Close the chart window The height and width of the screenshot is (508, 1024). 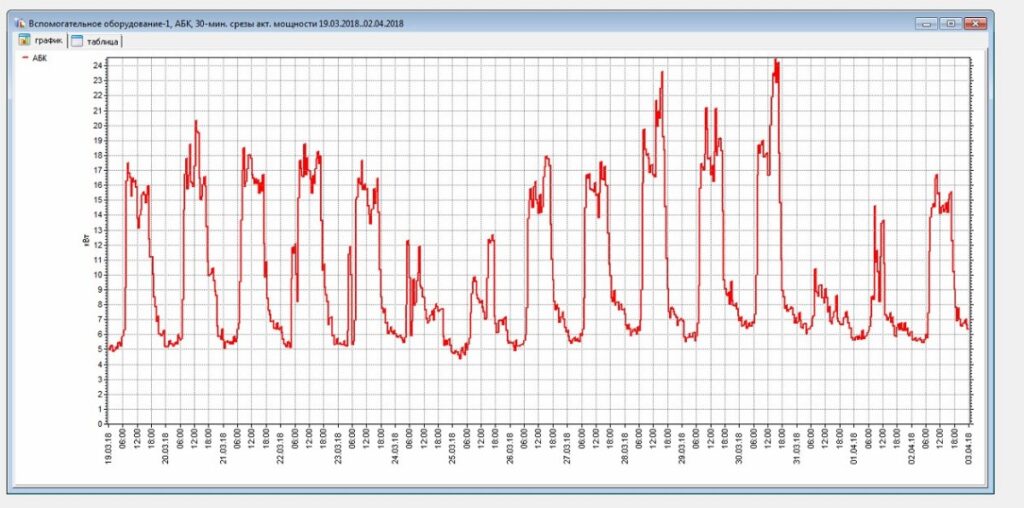[x=975, y=23]
